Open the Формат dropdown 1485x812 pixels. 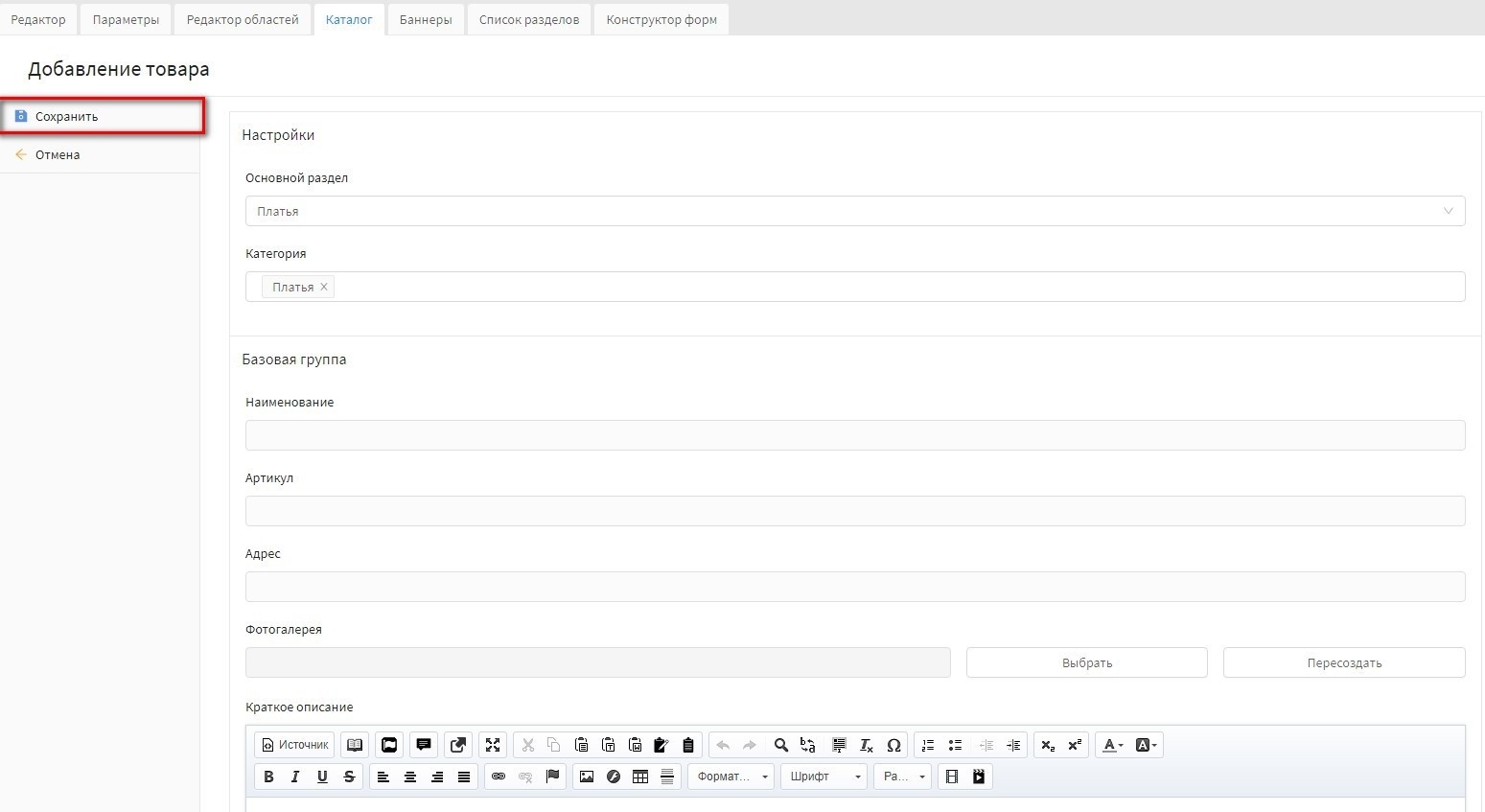pos(731,777)
